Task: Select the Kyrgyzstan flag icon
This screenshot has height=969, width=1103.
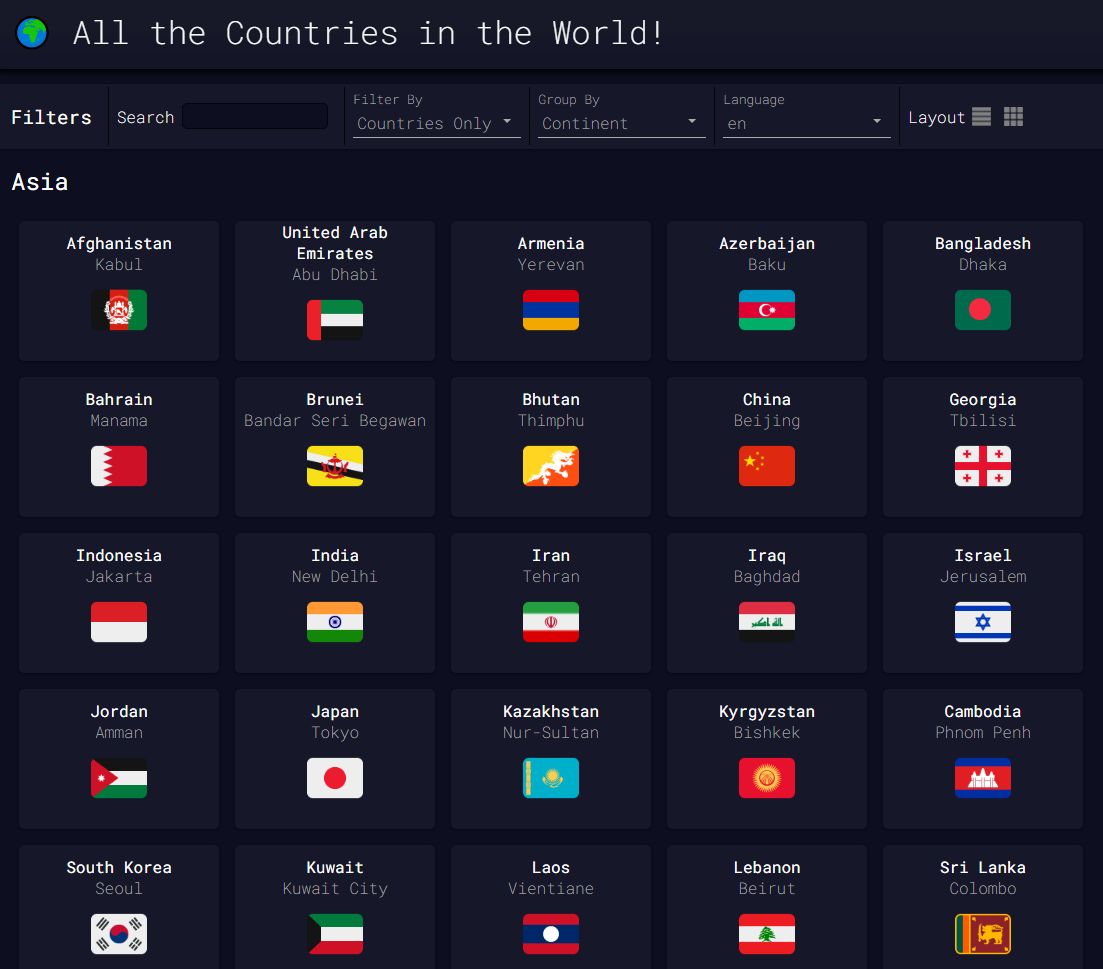Action: [767, 778]
